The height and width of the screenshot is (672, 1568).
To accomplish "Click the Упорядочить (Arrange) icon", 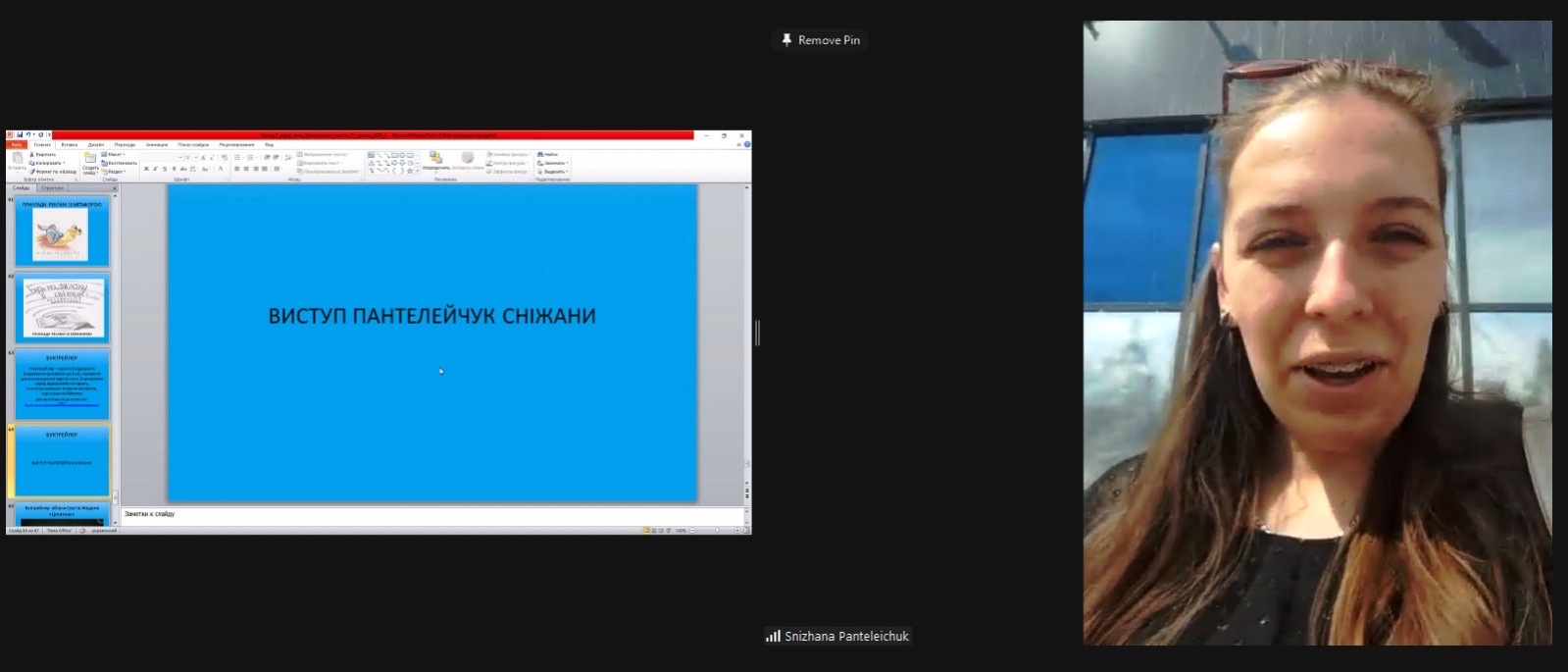I will click(436, 159).
